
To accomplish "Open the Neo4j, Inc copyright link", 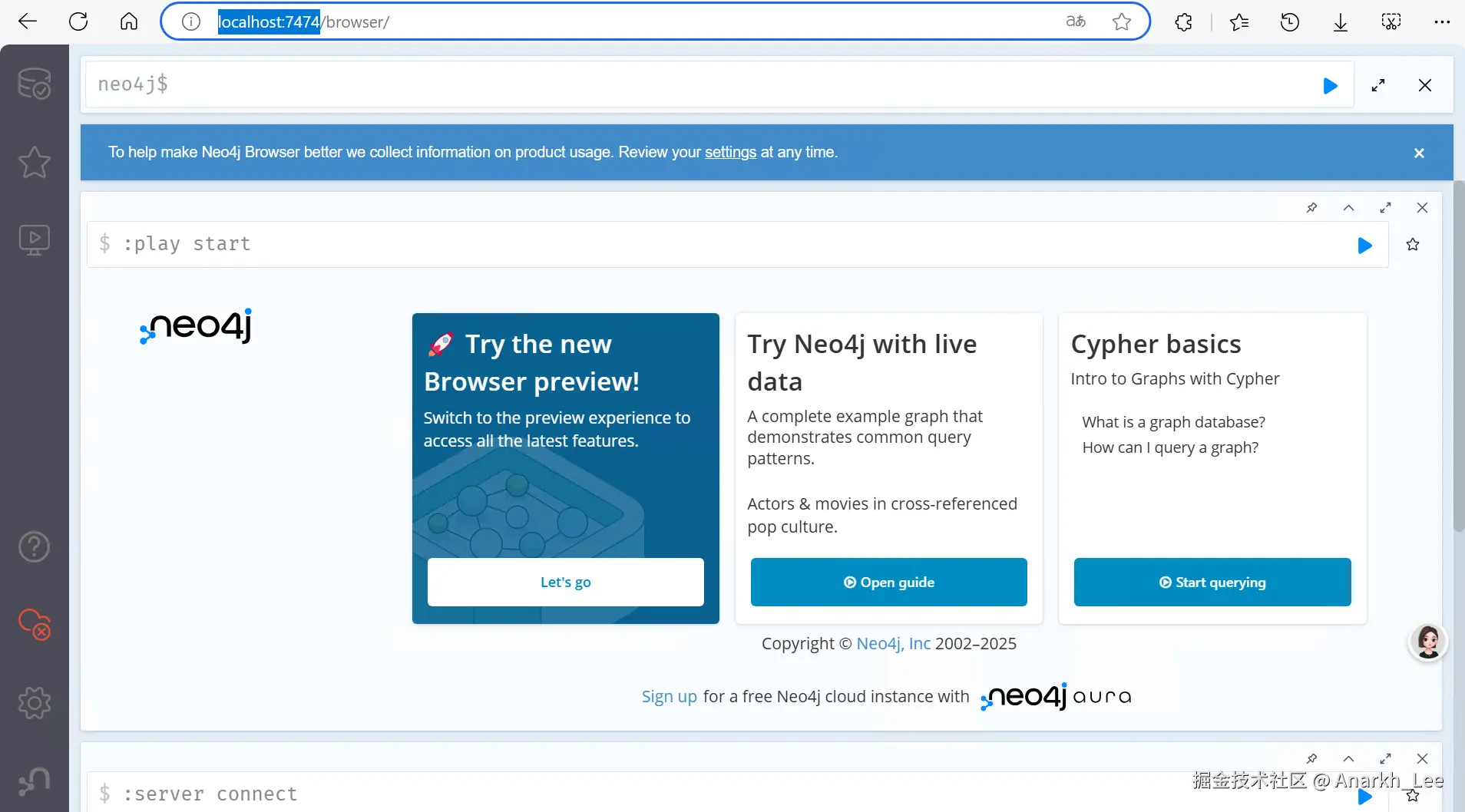I will tap(893, 643).
